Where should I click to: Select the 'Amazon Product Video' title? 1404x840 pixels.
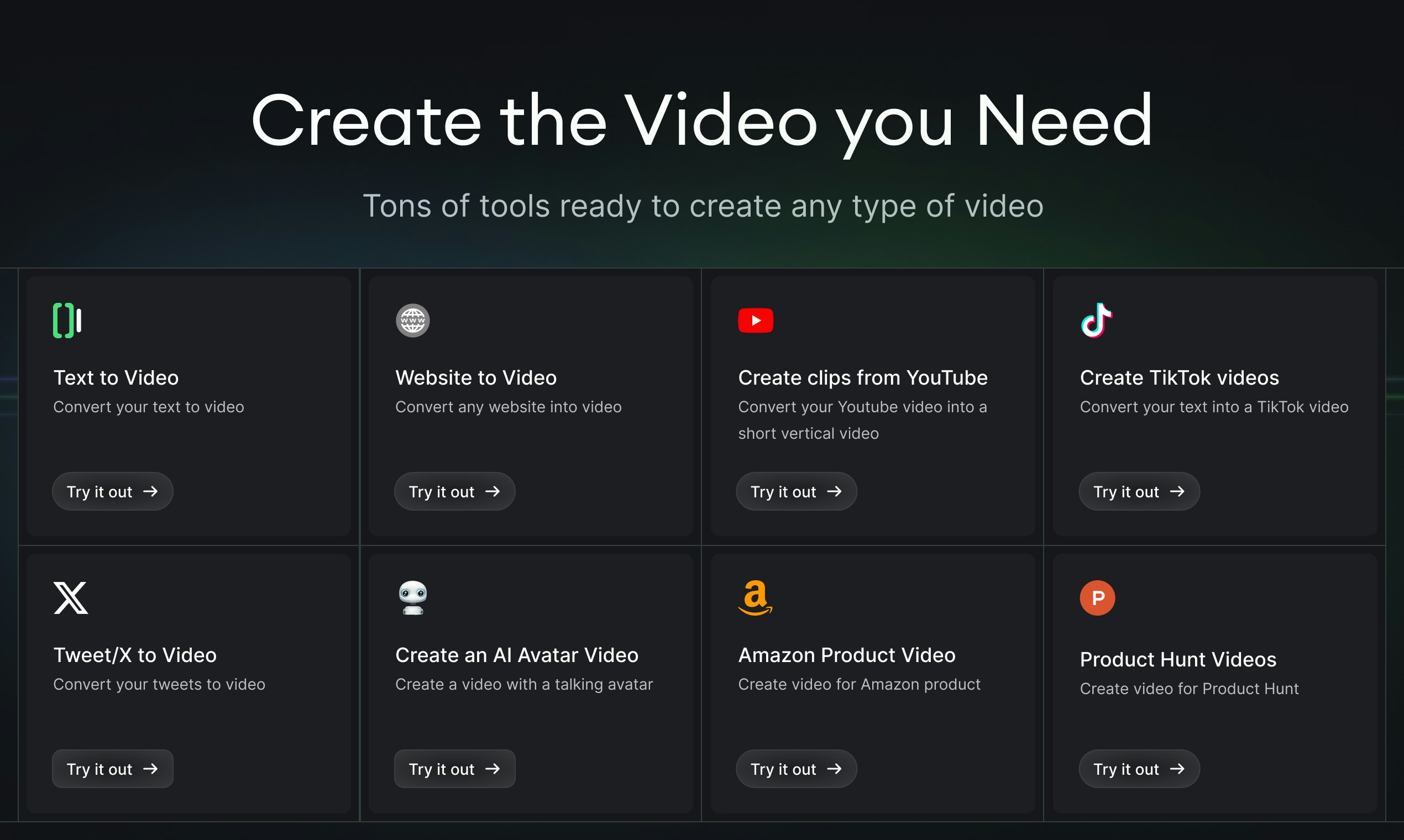click(x=847, y=655)
